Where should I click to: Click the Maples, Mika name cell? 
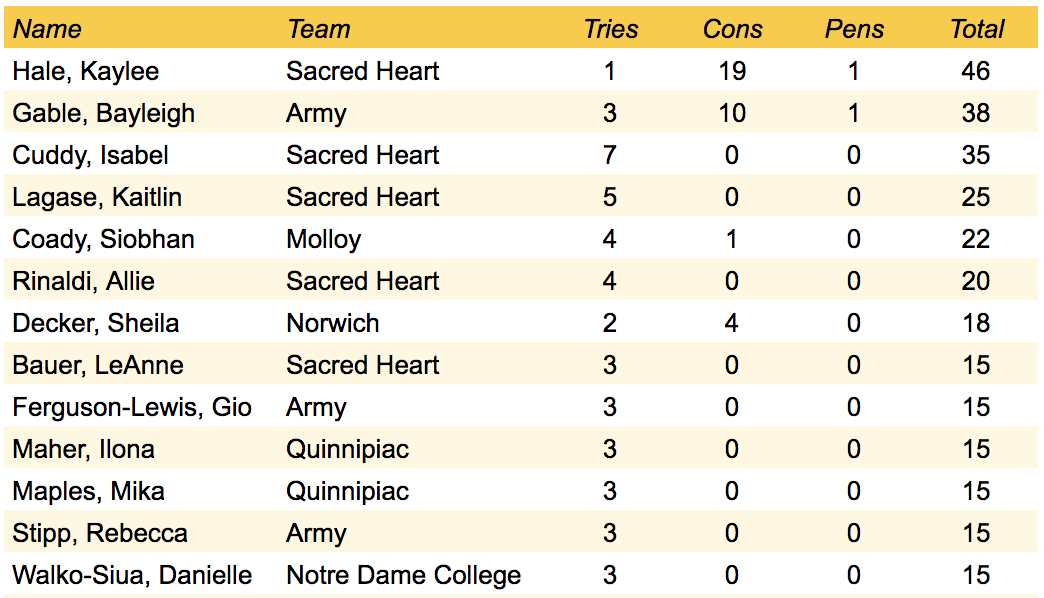tap(89, 491)
